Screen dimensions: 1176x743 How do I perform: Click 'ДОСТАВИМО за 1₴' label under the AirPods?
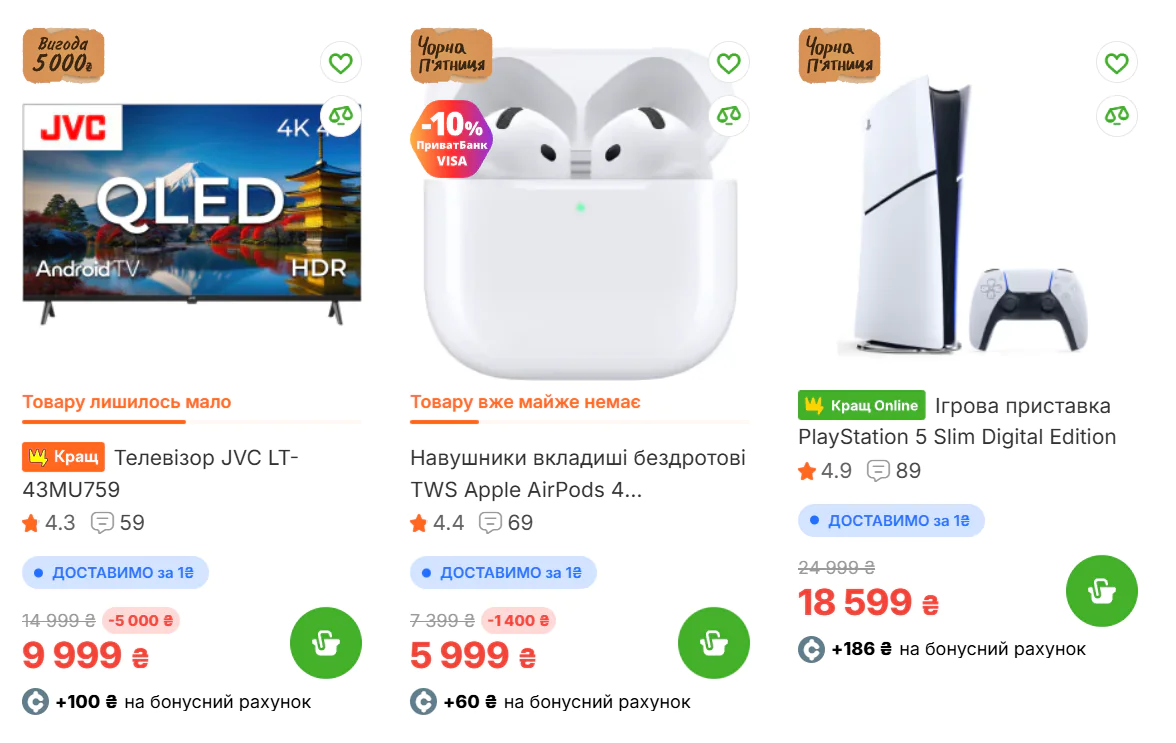click(501, 572)
